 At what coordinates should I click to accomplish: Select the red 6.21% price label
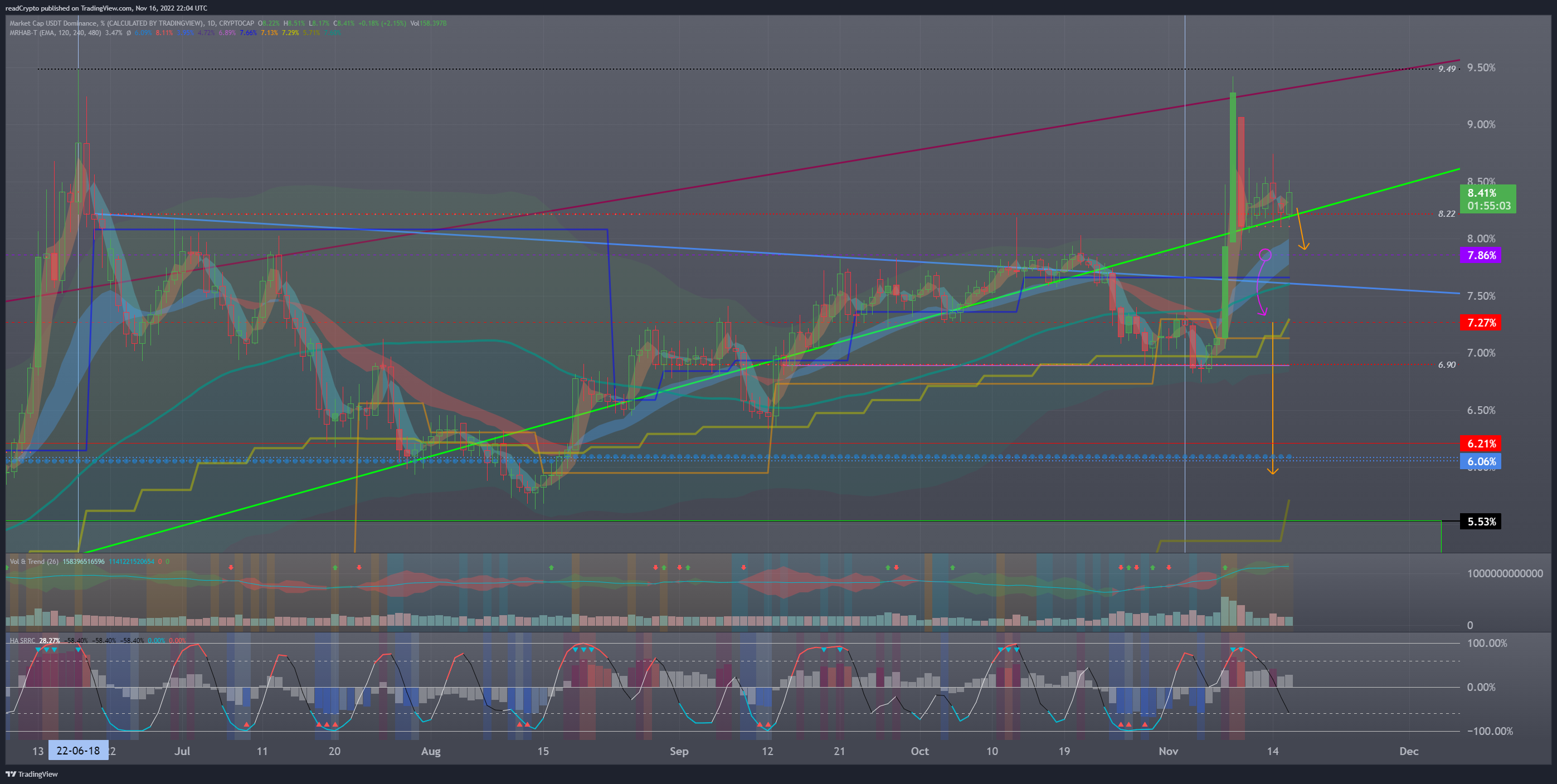click(1481, 443)
